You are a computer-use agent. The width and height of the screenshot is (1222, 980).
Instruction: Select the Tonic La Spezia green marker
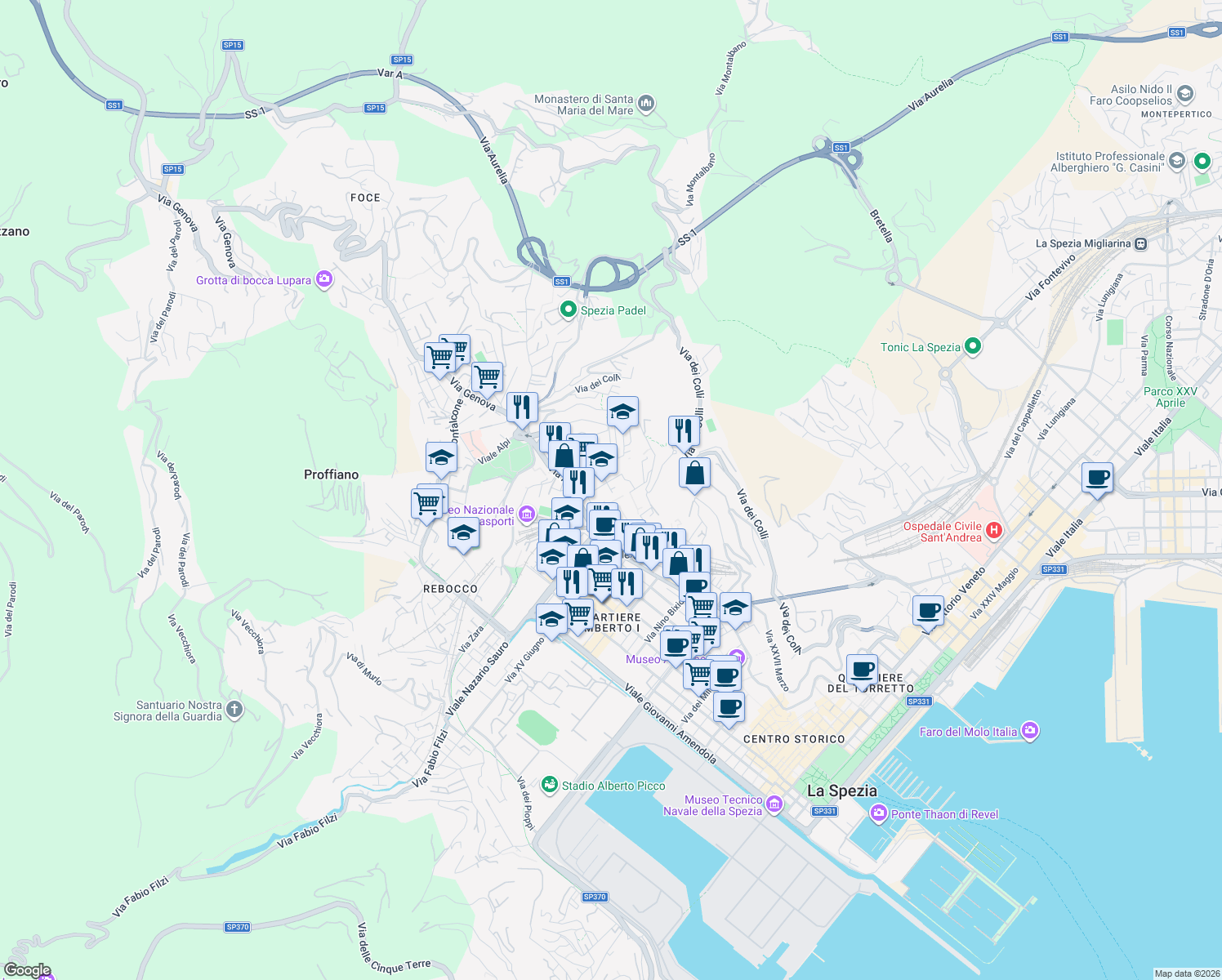[972, 346]
